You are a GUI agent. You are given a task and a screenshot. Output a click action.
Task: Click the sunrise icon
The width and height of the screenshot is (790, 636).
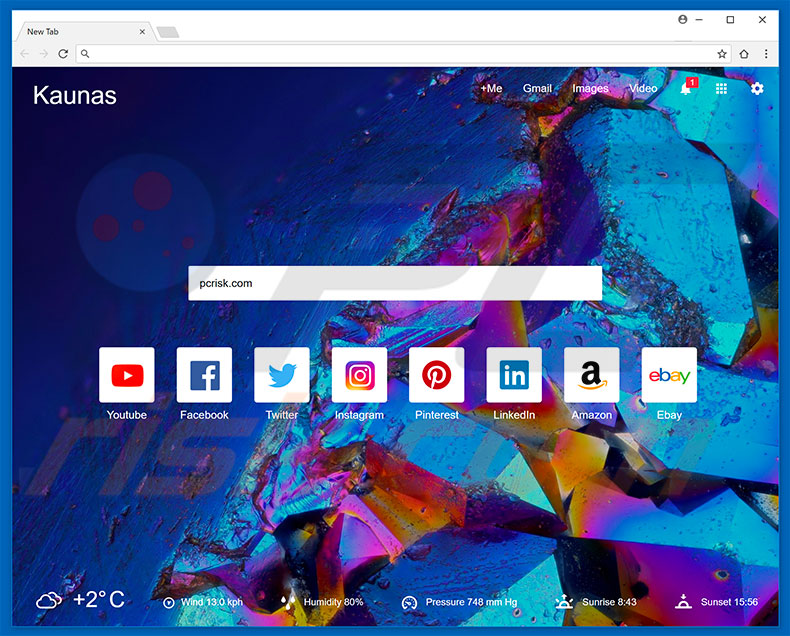(x=564, y=602)
